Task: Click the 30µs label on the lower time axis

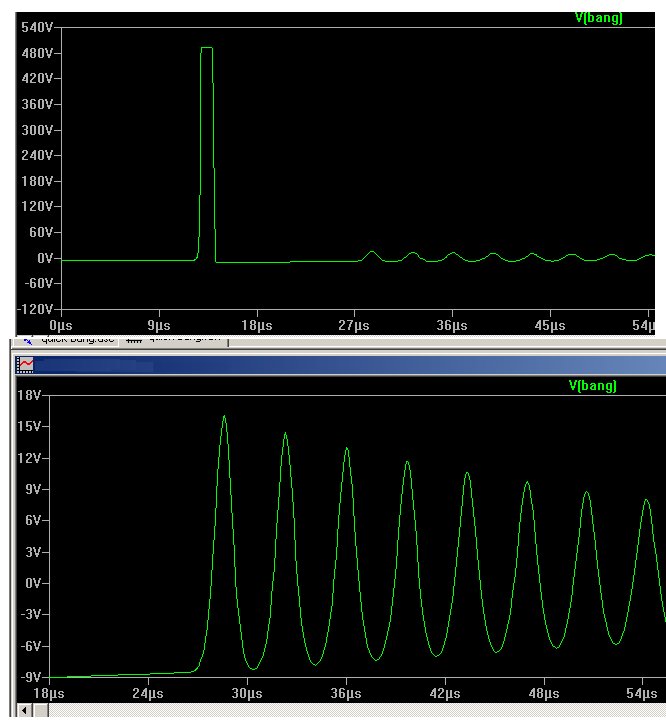Action: (x=247, y=693)
